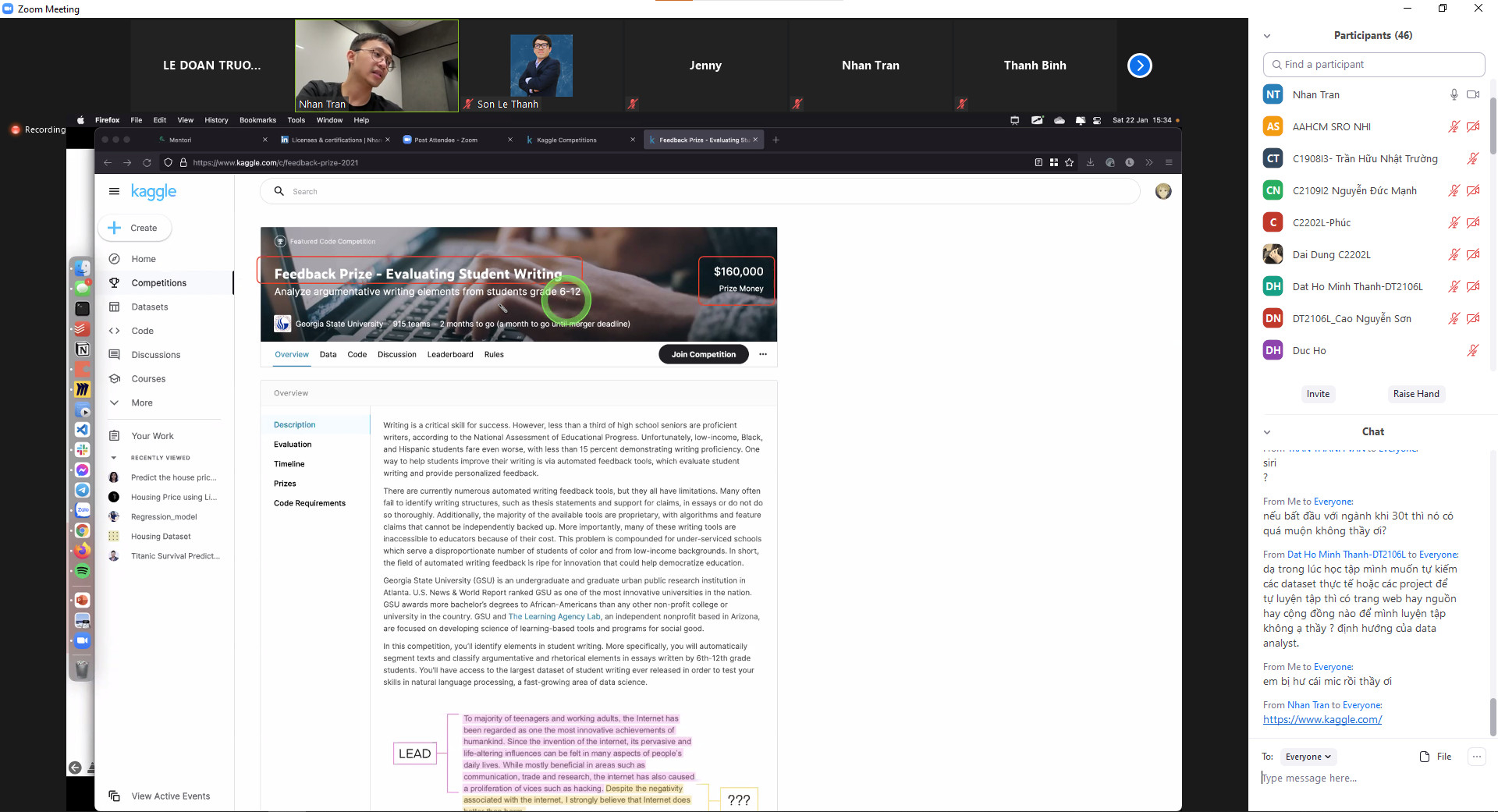Click Firefox reload page icon

pyautogui.click(x=147, y=162)
